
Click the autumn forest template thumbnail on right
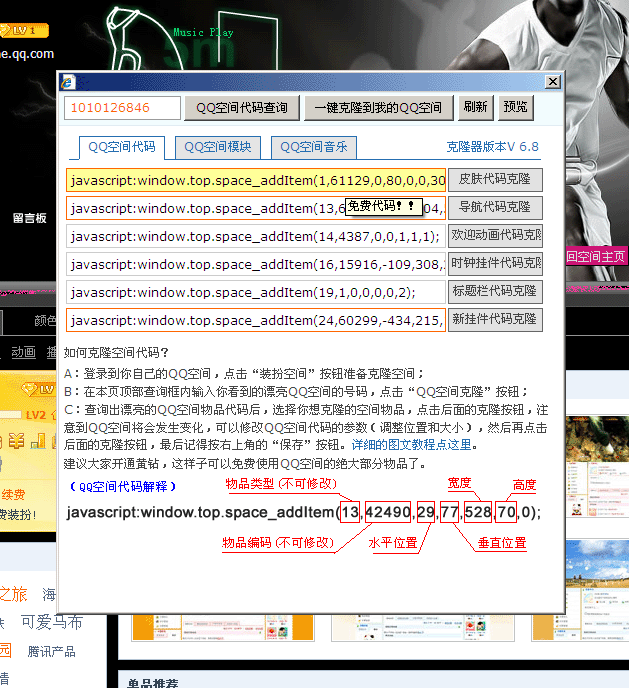[597, 466]
